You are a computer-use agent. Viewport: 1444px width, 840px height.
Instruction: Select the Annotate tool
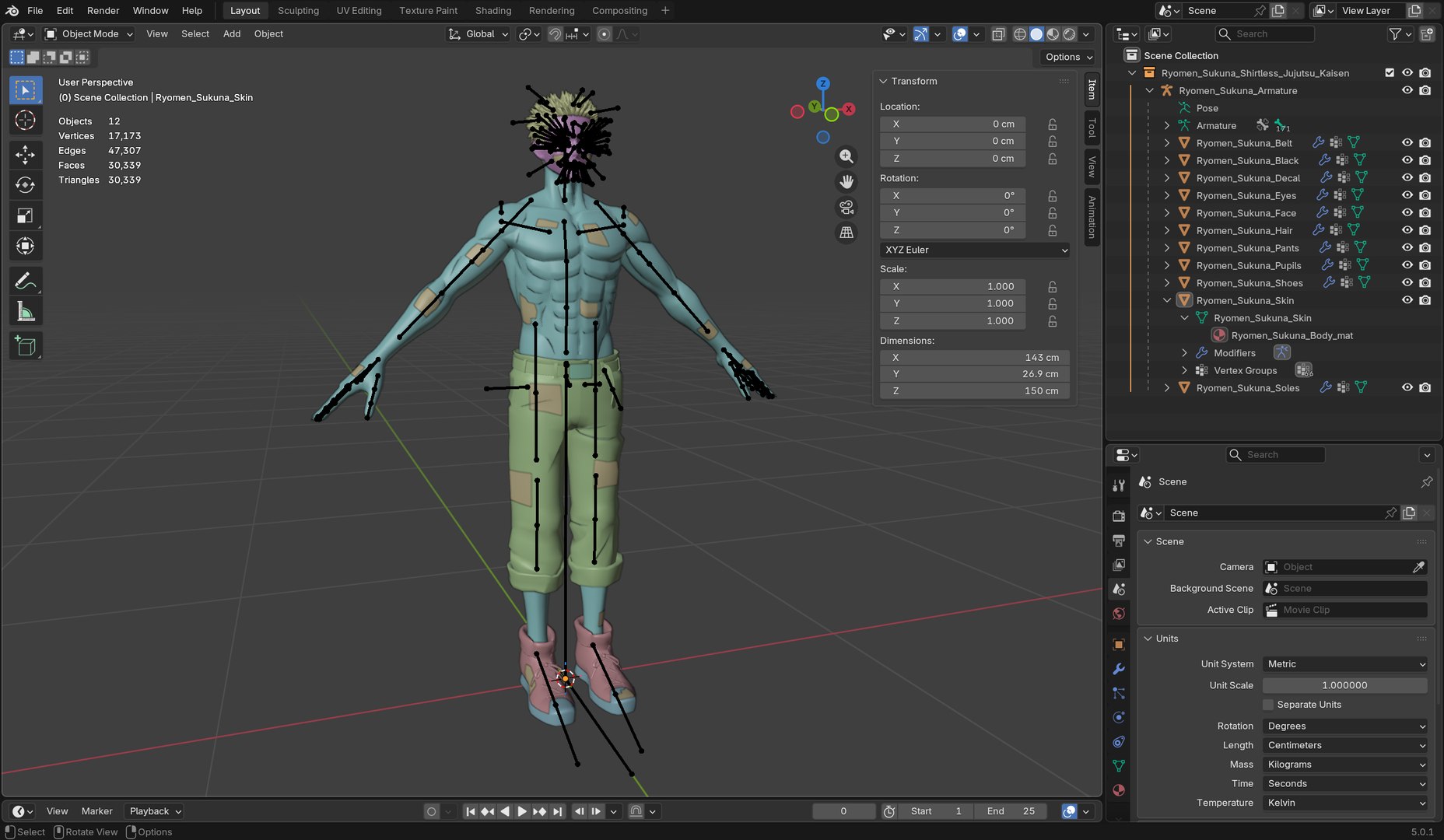(x=26, y=281)
